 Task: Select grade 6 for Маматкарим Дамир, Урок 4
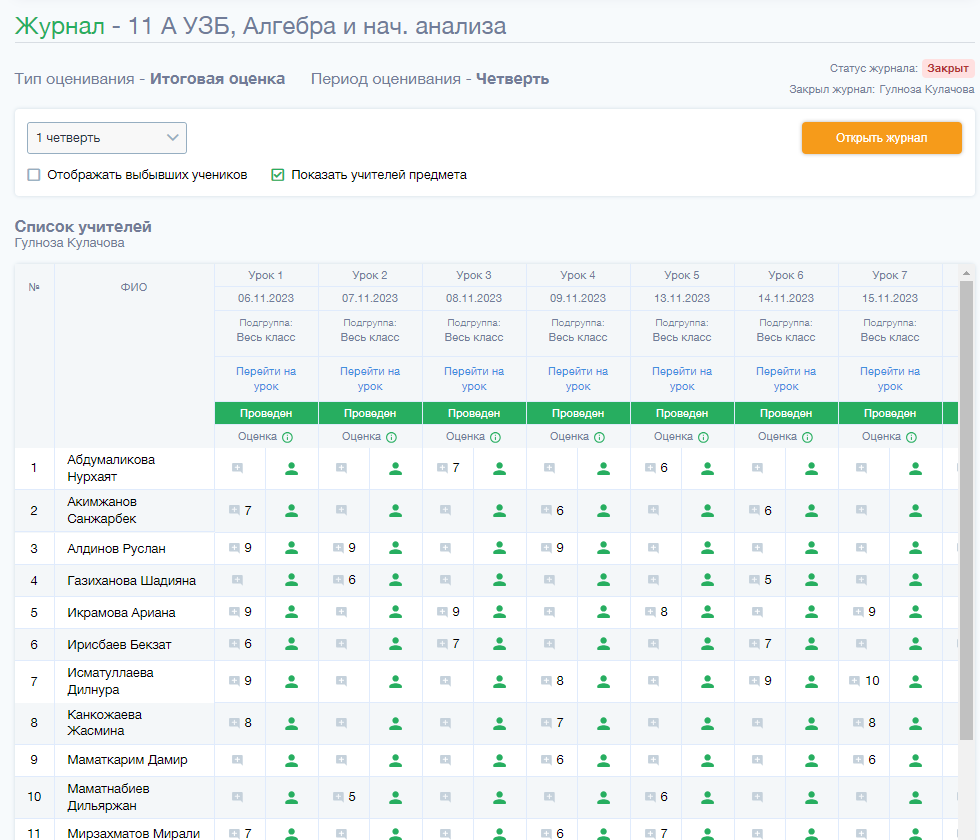pos(560,760)
